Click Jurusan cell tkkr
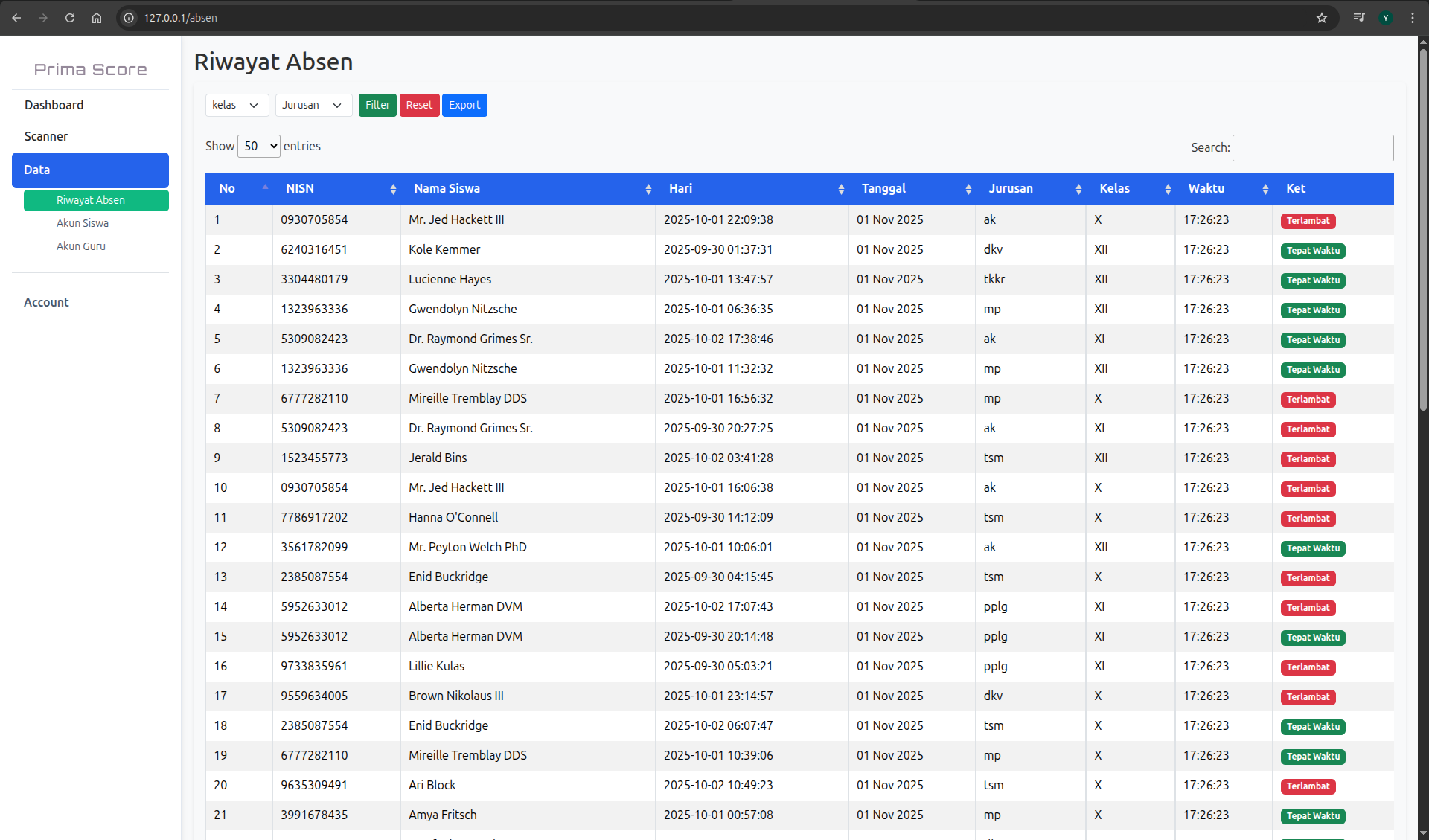 coord(994,280)
